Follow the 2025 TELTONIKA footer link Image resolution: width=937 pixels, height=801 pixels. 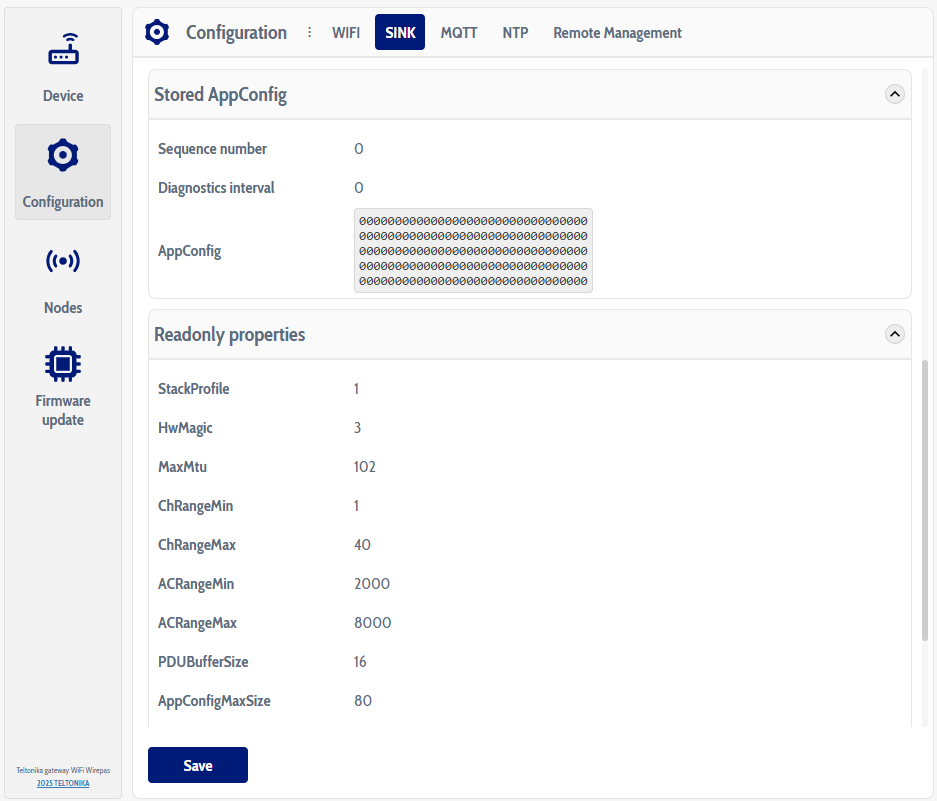pos(63,783)
